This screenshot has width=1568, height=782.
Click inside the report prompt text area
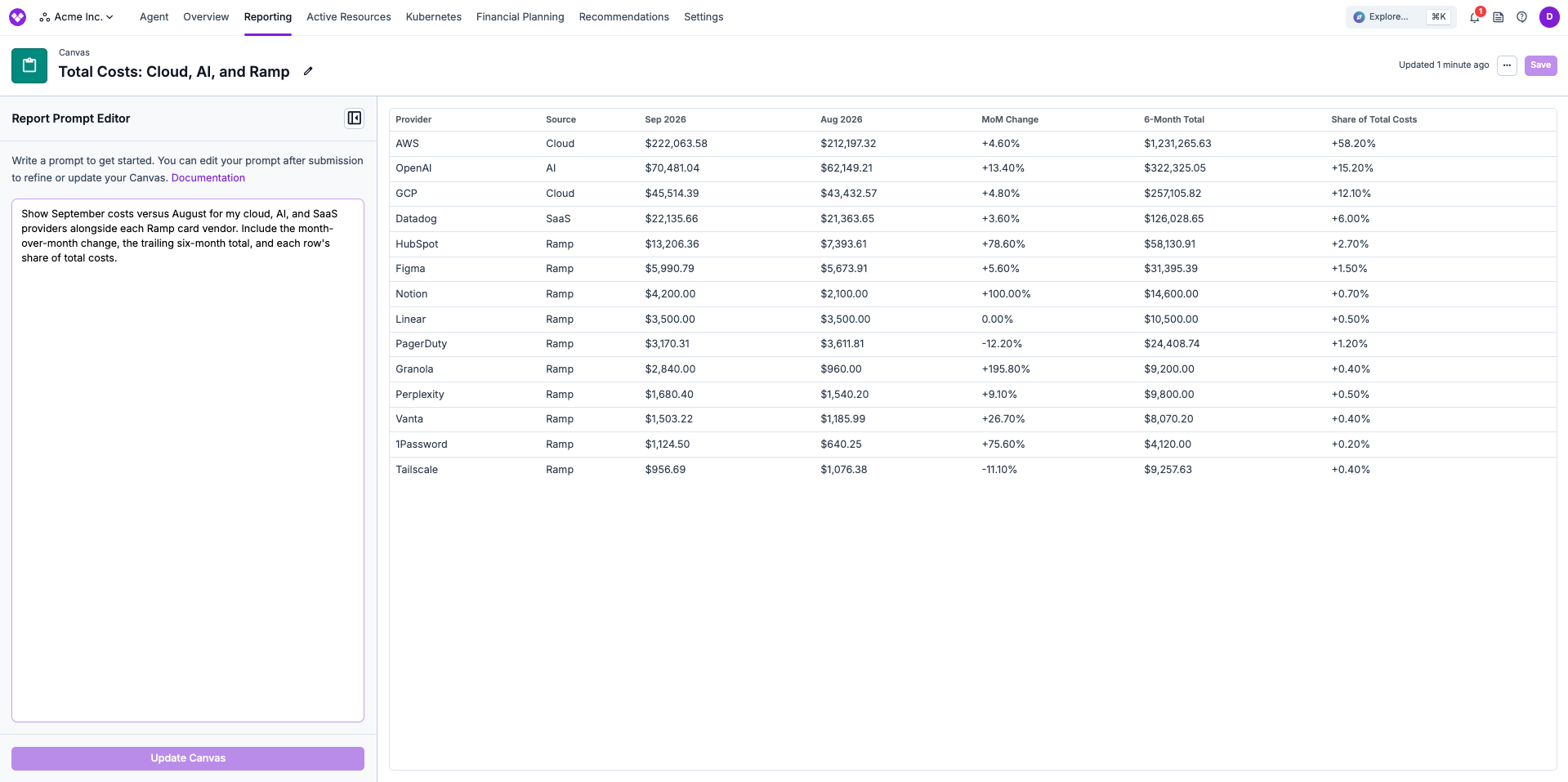188,460
